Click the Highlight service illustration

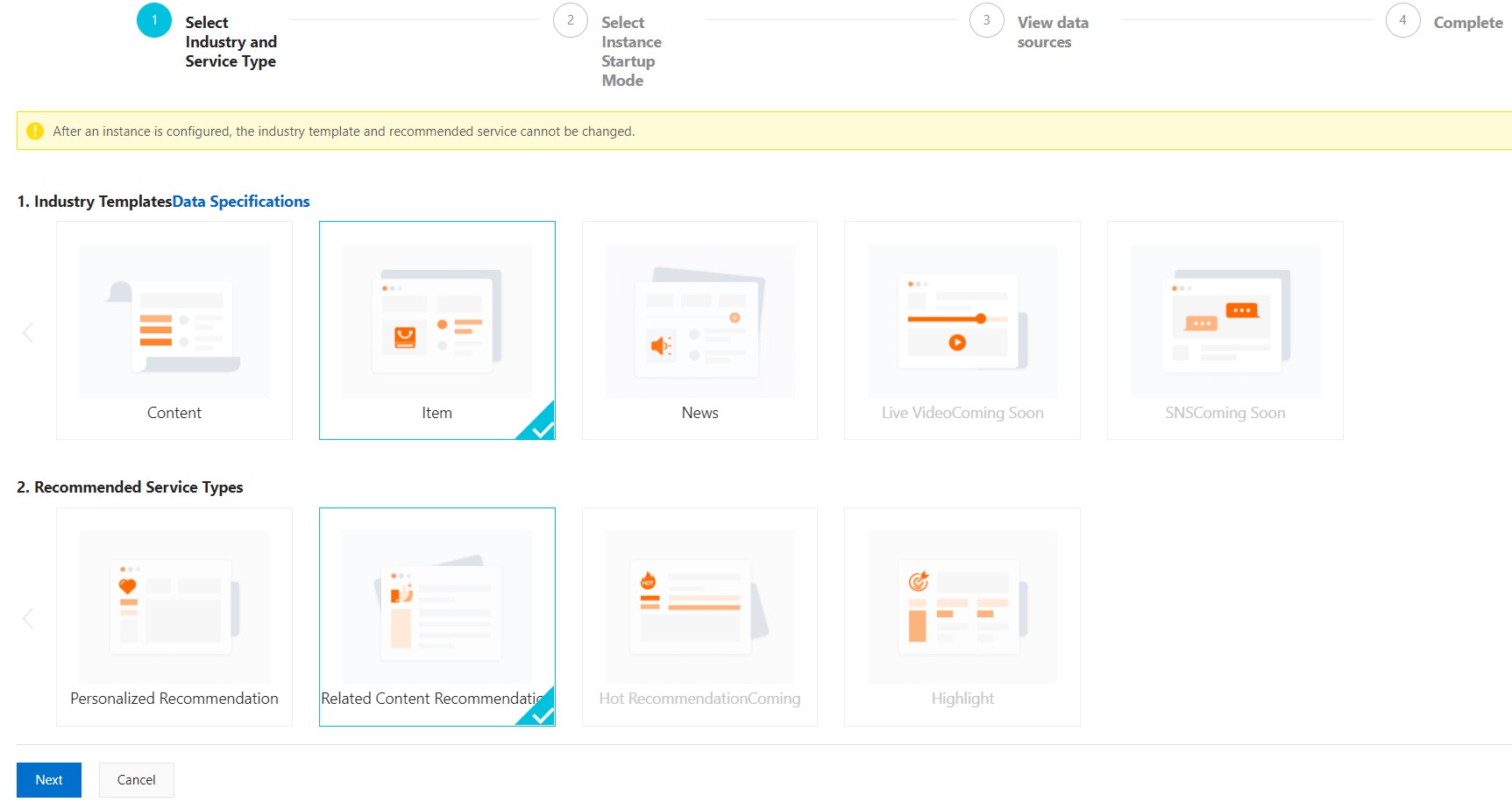click(x=962, y=607)
